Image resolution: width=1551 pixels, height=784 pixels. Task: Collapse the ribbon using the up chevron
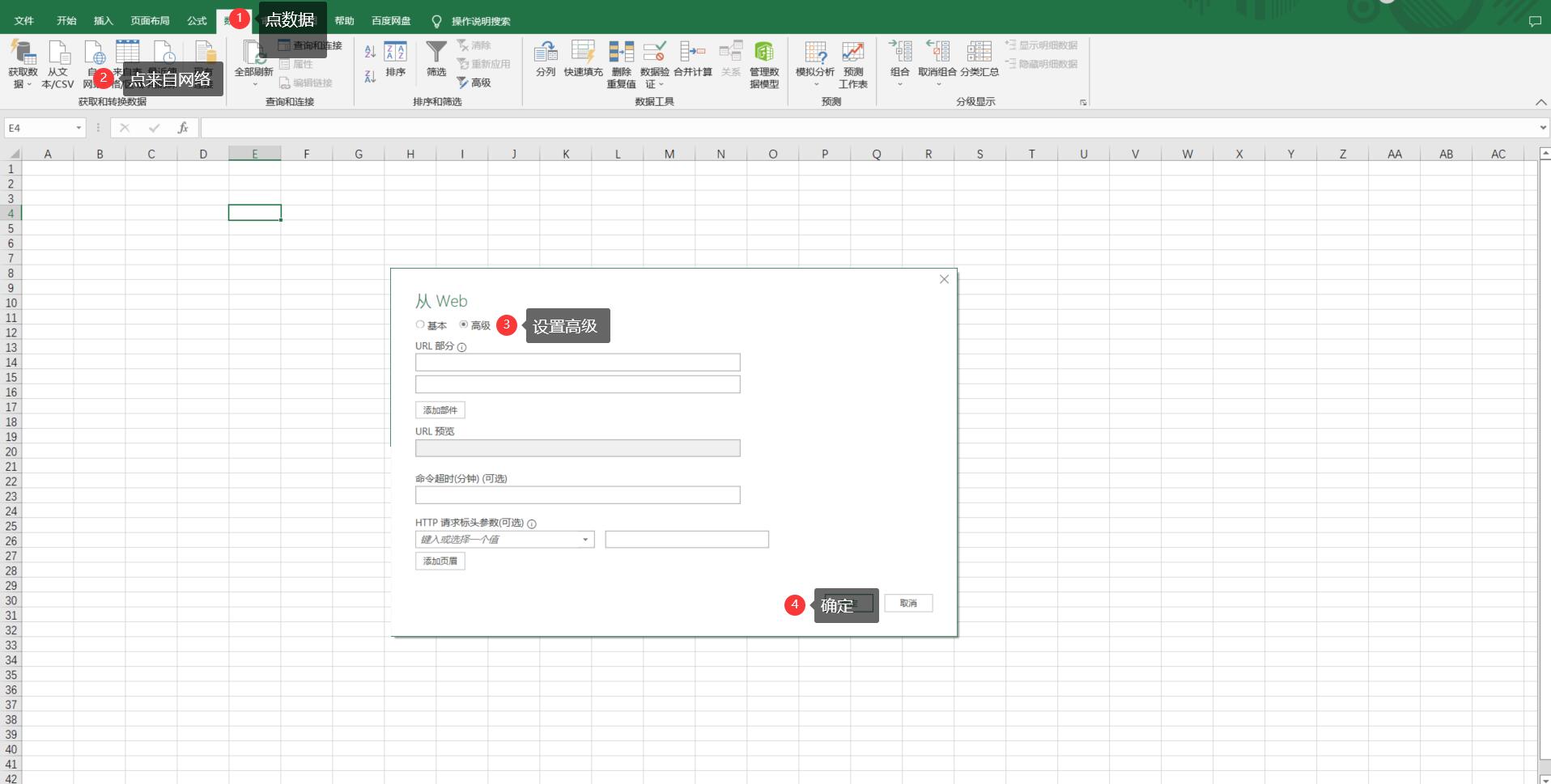[x=1540, y=102]
